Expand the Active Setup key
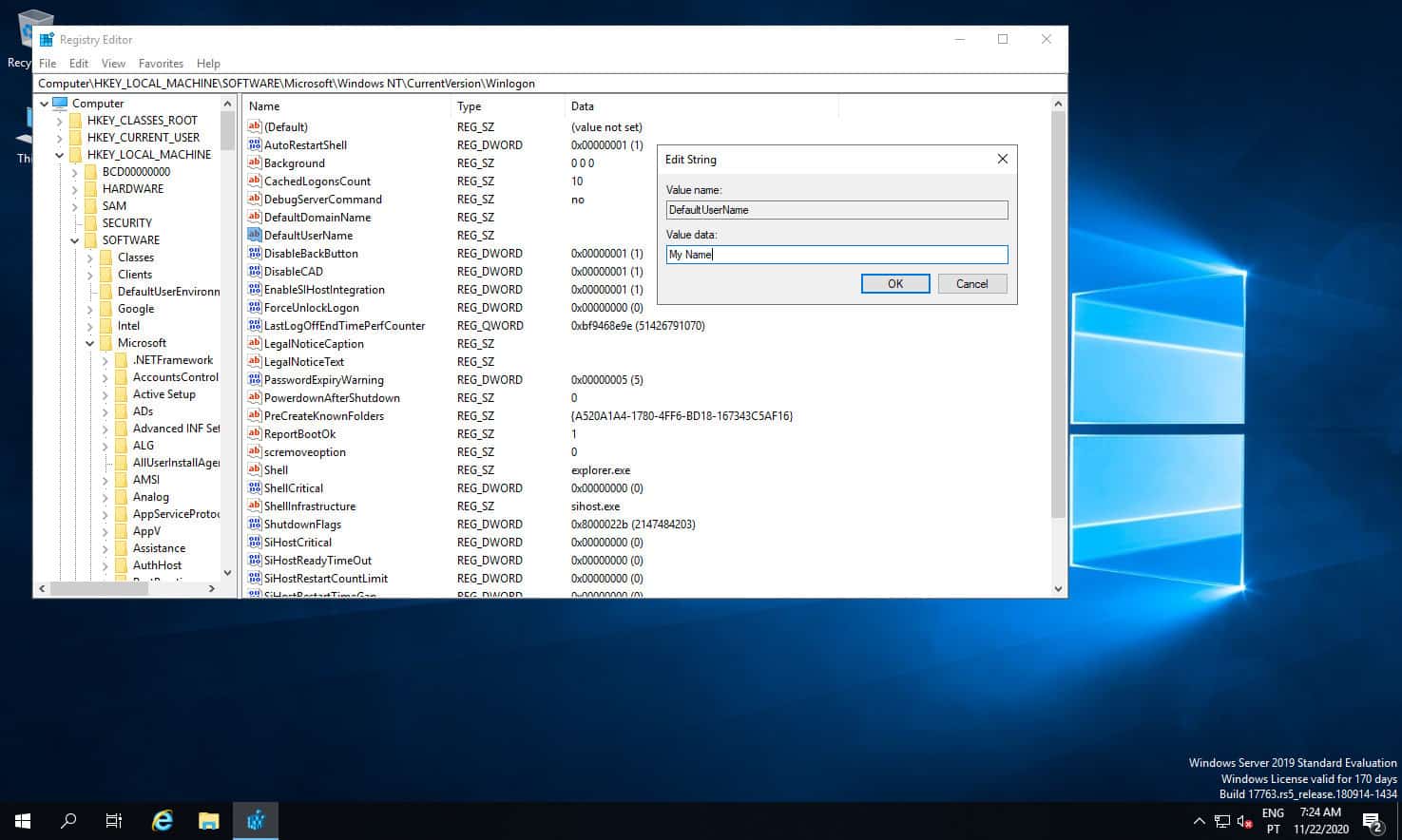Viewport: 1402px width, 840px height. [x=106, y=393]
